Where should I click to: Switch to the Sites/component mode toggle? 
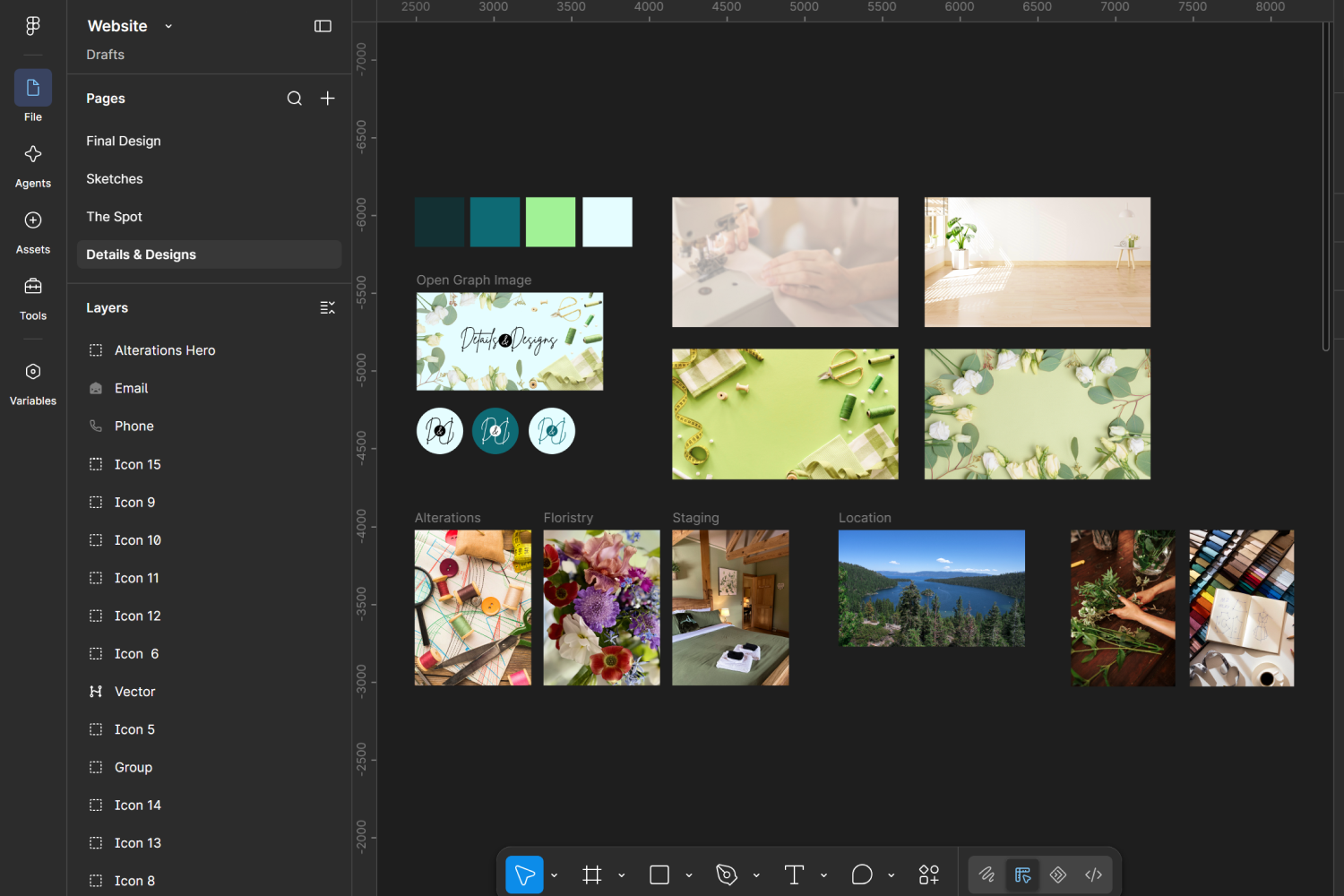pyautogui.click(x=1058, y=874)
